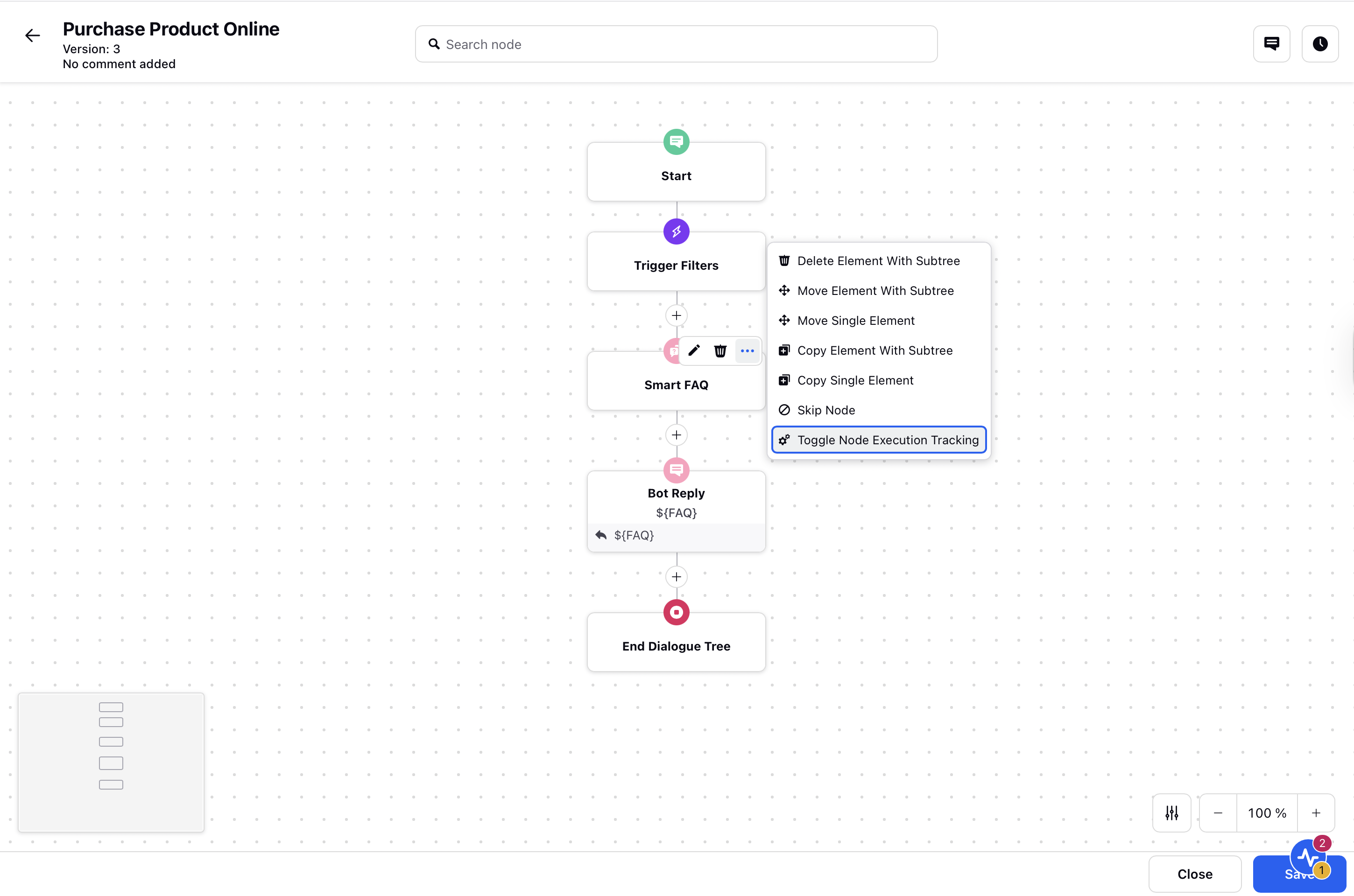Click the pink Bot Reply message icon
Screen dimensions: 1354x896
[676, 470]
